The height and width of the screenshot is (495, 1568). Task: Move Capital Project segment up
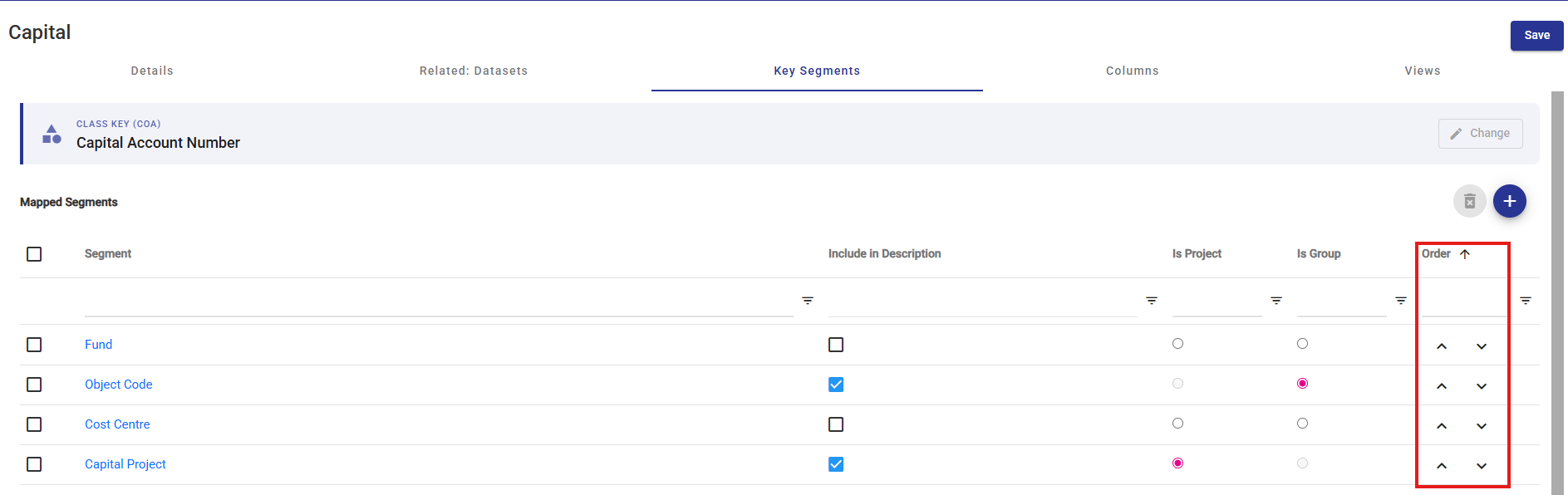[1442, 466]
